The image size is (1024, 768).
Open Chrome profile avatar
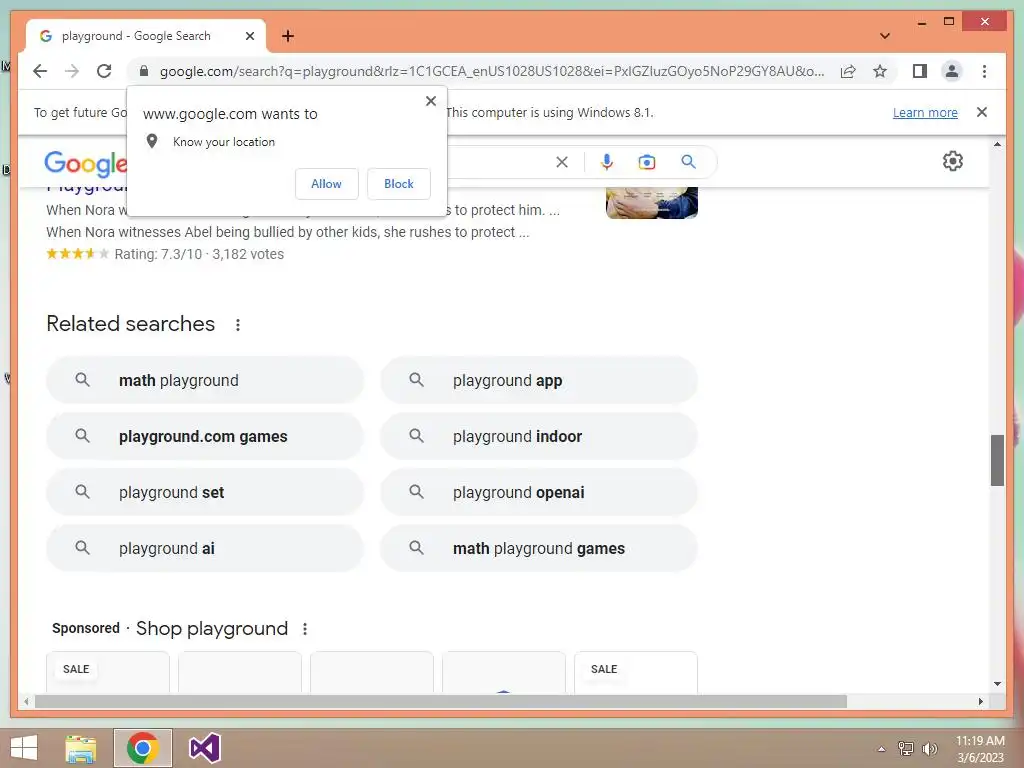pos(952,71)
